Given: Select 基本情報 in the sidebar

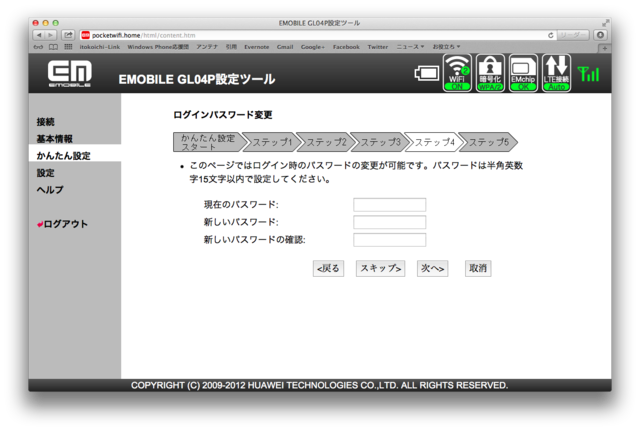Looking at the screenshot, I should (54, 139).
